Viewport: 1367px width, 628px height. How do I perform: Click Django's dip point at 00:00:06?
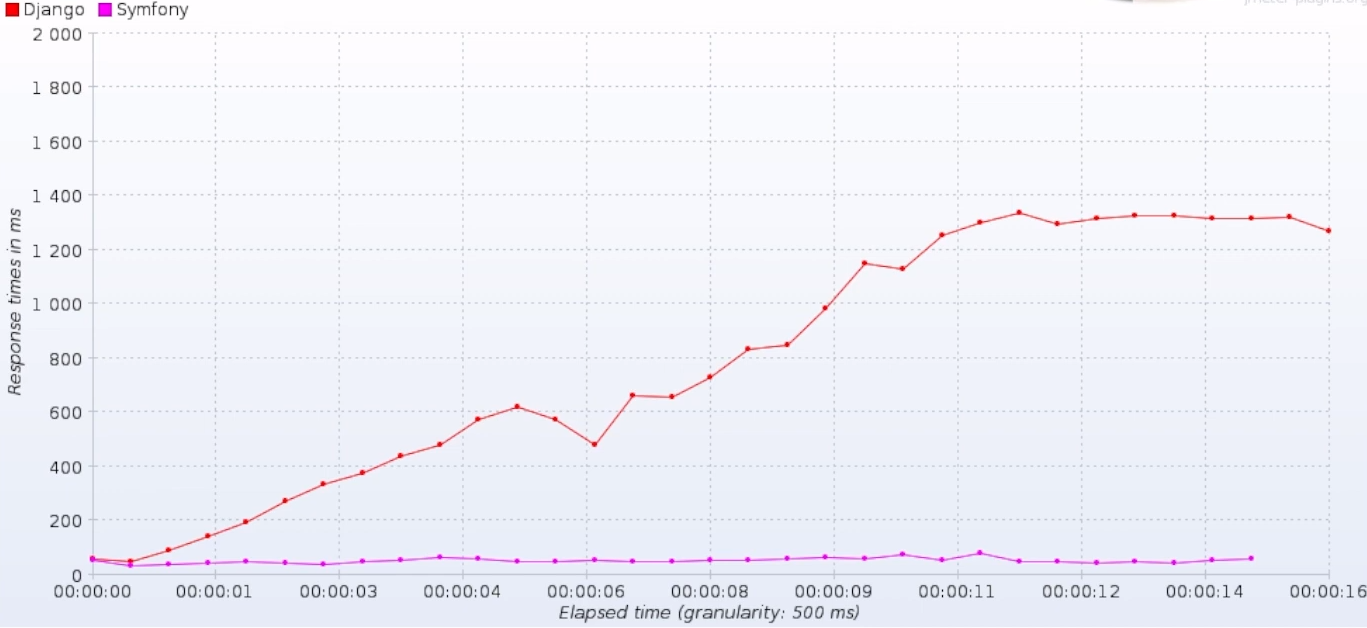594,444
